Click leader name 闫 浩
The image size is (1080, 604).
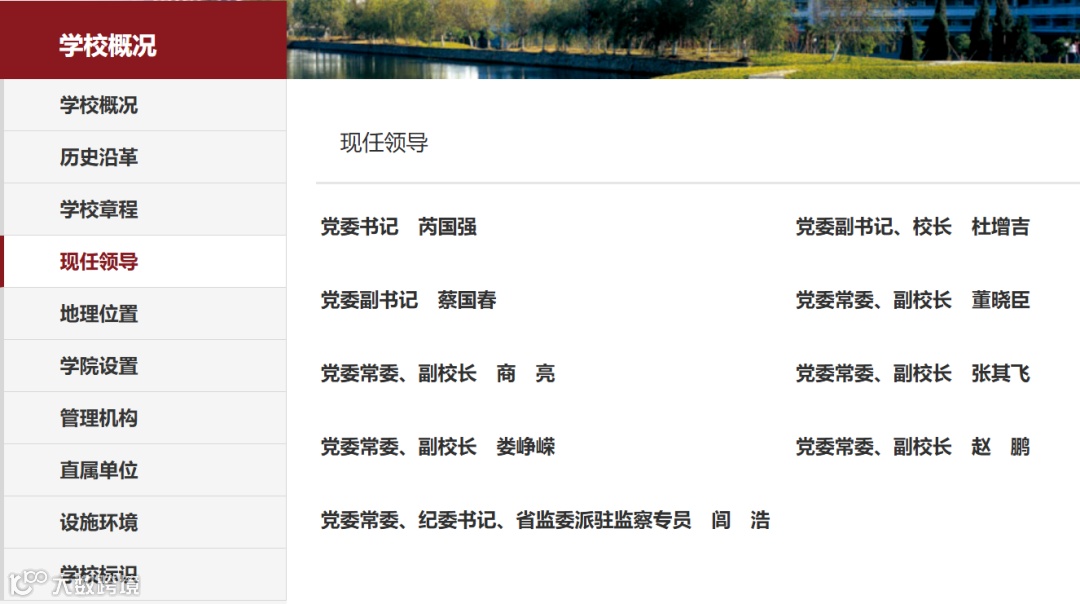click(740, 520)
